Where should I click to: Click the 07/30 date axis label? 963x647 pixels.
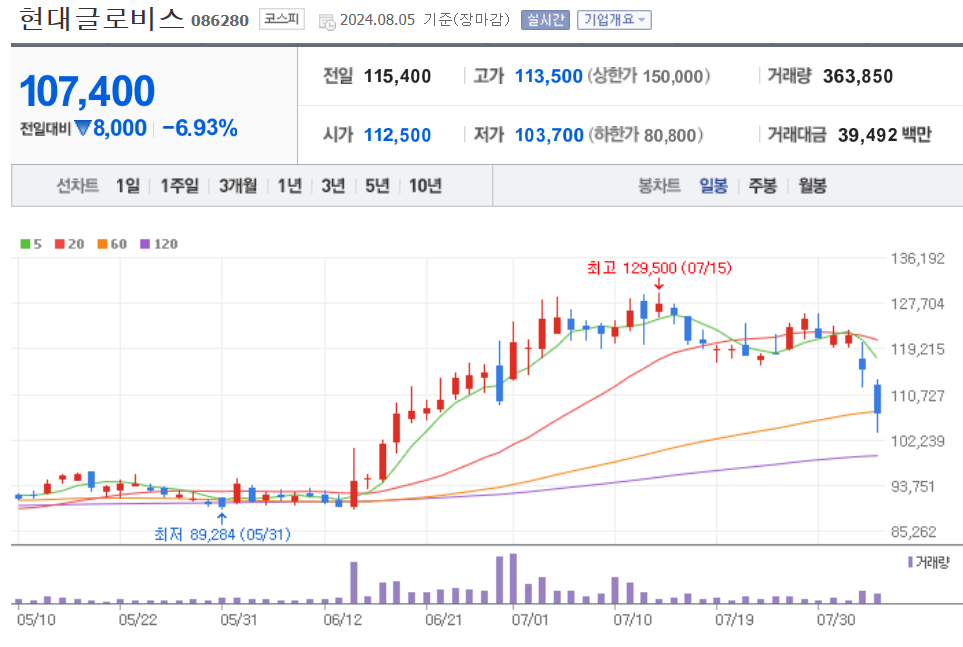click(x=836, y=619)
